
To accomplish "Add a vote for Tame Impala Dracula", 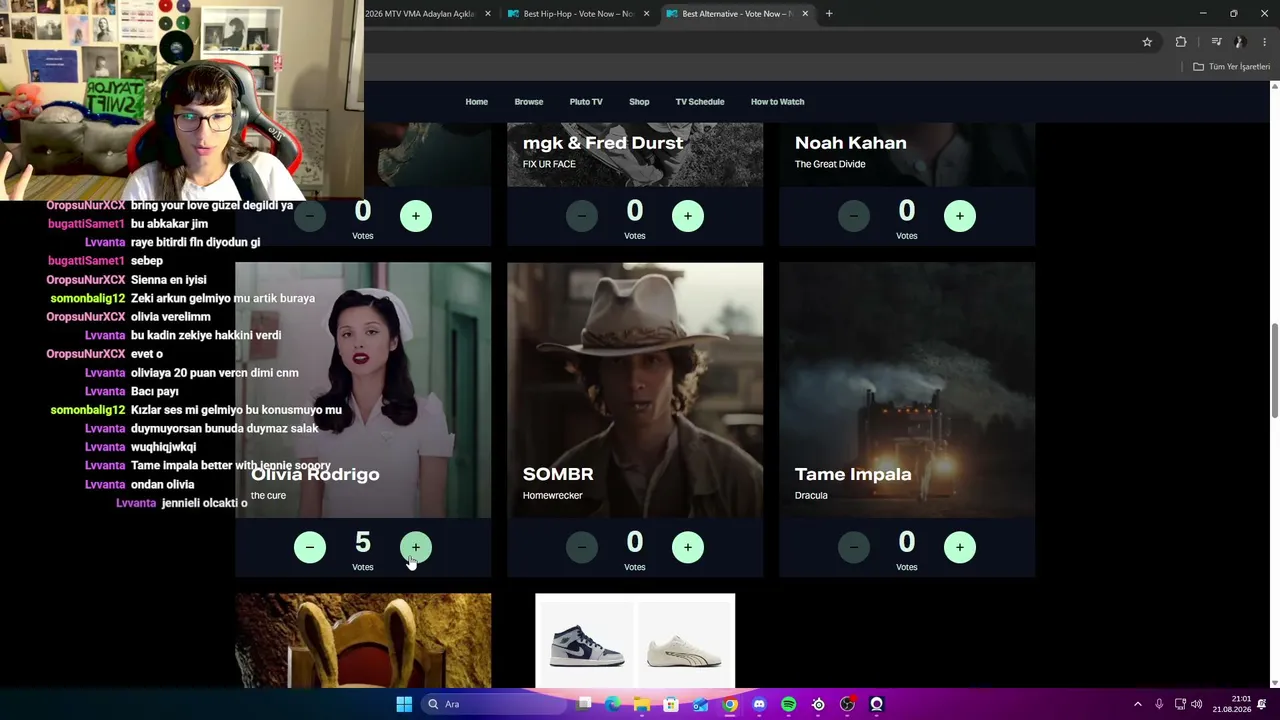I will pyautogui.click(x=960, y=547).
